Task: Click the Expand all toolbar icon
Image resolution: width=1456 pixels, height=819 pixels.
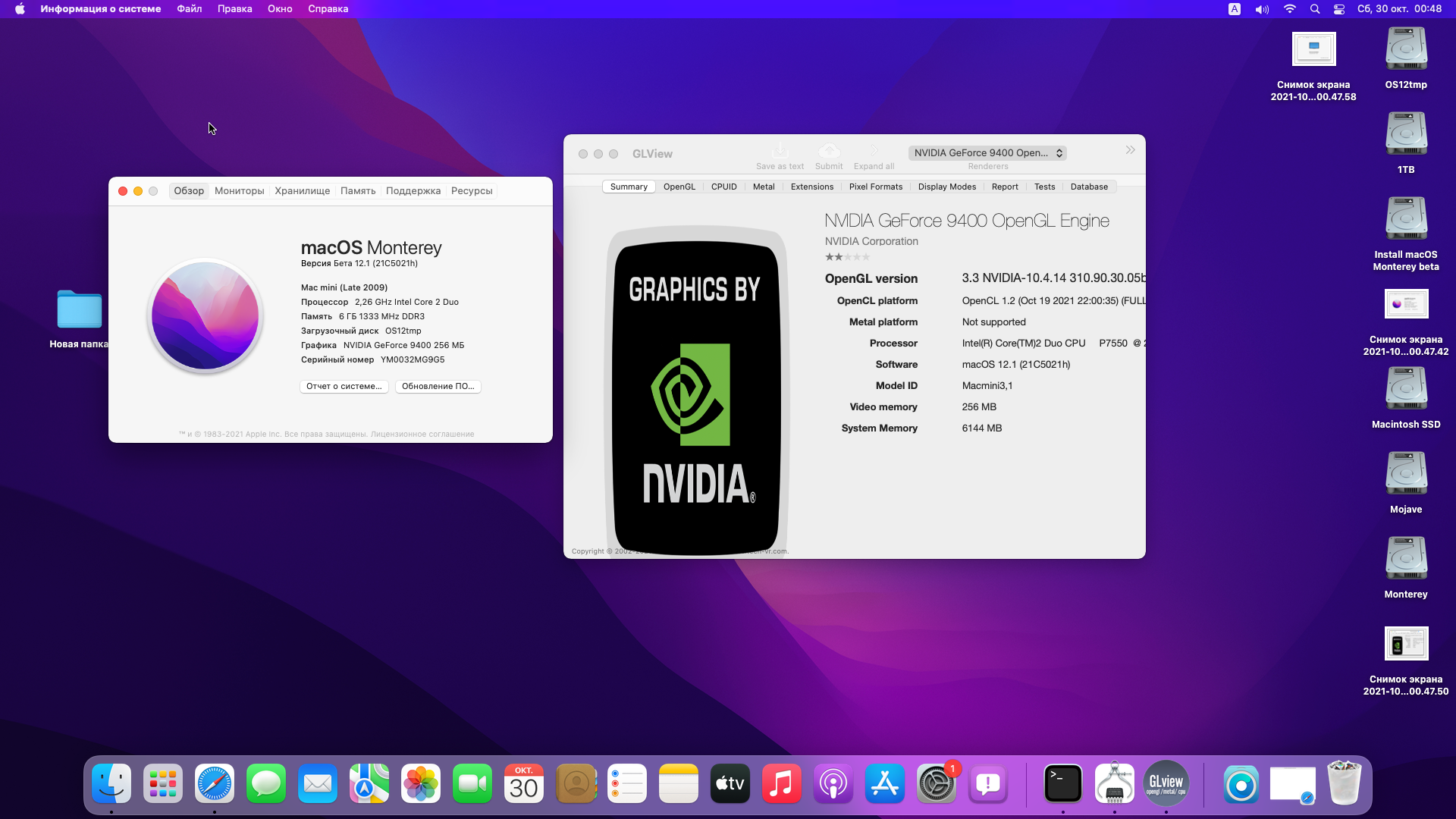Action: tap(874, 151)
